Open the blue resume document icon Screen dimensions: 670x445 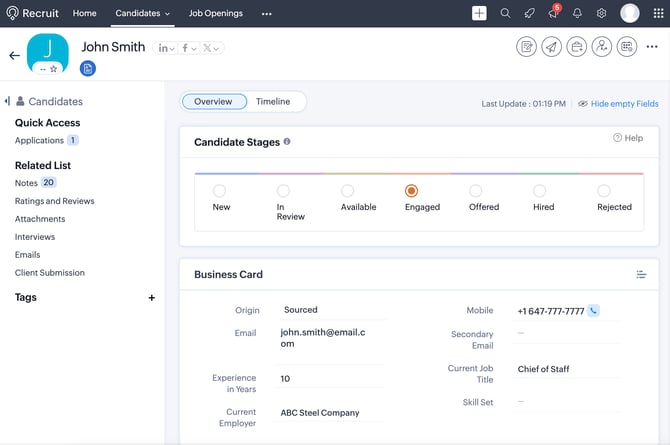pos(88,68)
